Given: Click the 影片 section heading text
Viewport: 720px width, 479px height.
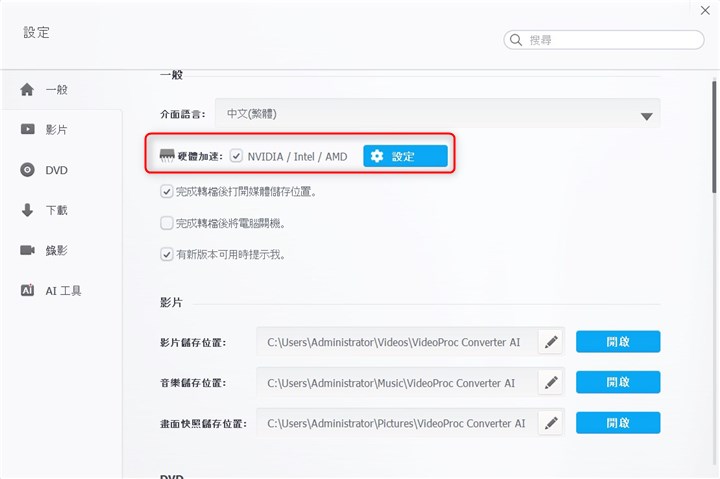Looking at the screenshot, I should pos(171,302).
